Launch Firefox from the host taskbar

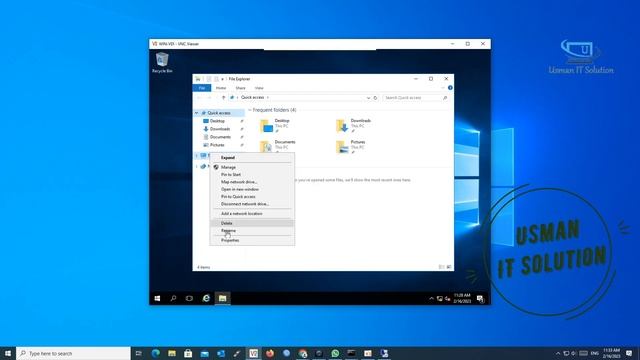tap(270, 353)
